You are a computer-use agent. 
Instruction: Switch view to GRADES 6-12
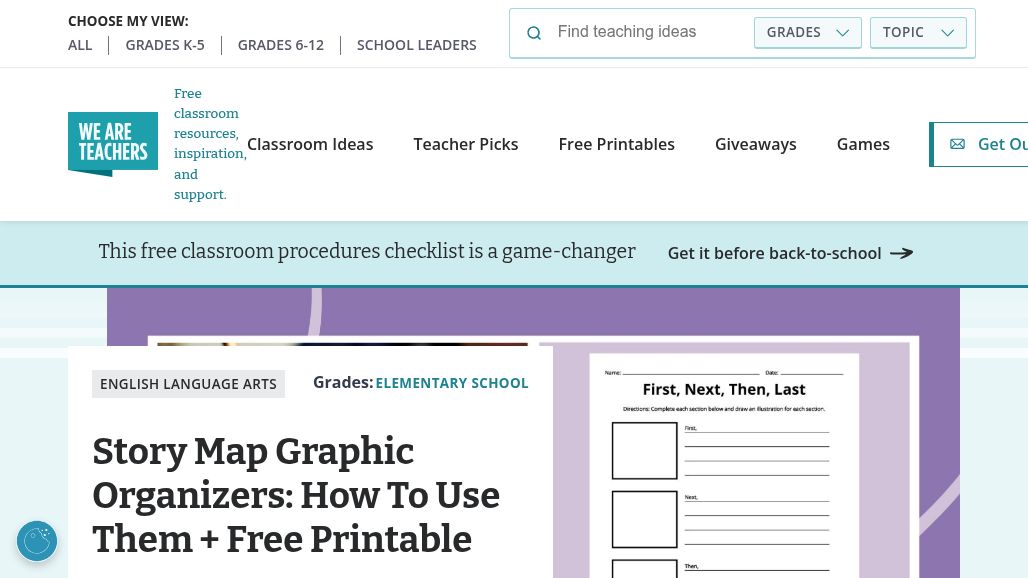[x=281, y=45]
